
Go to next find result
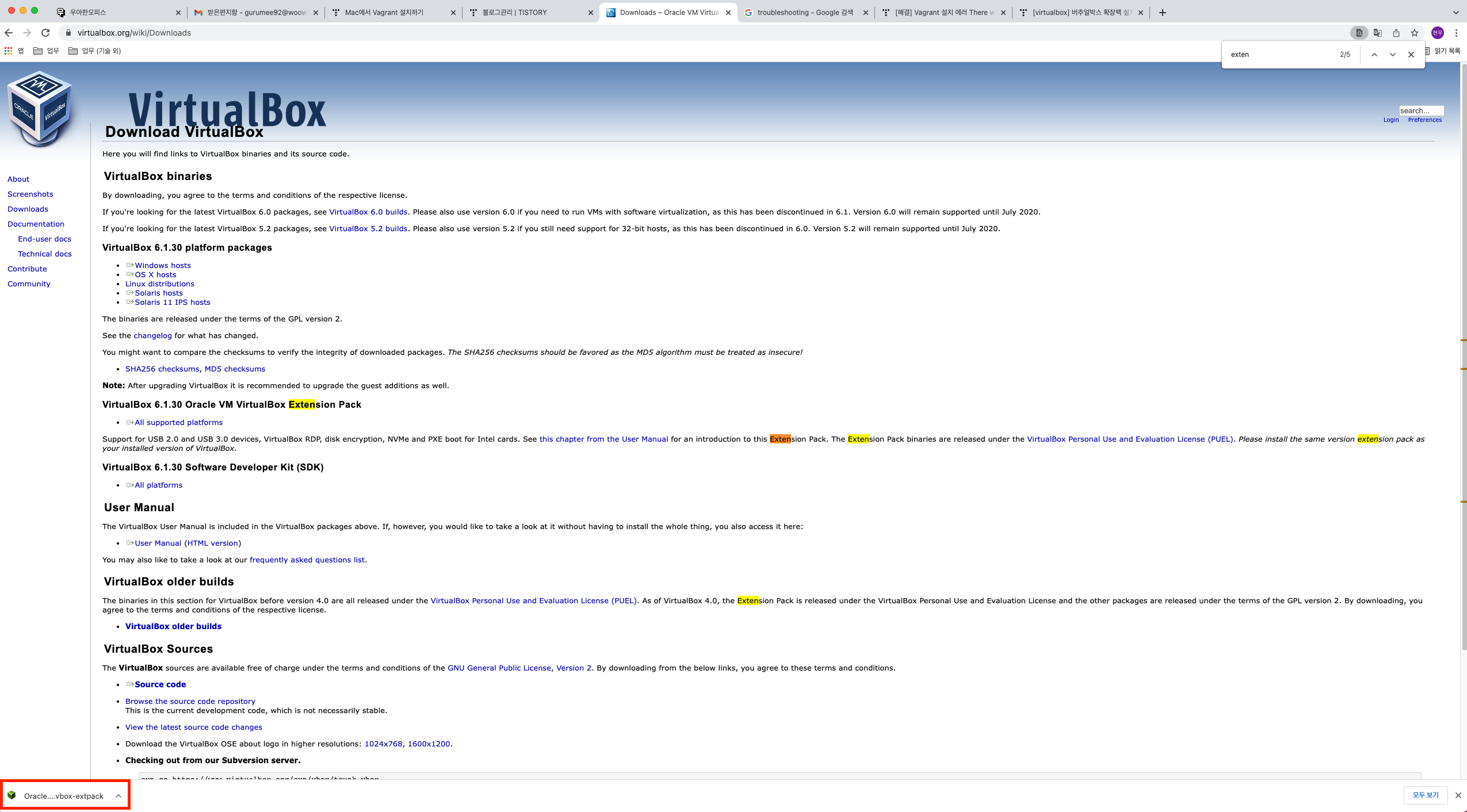(1393, 55)
